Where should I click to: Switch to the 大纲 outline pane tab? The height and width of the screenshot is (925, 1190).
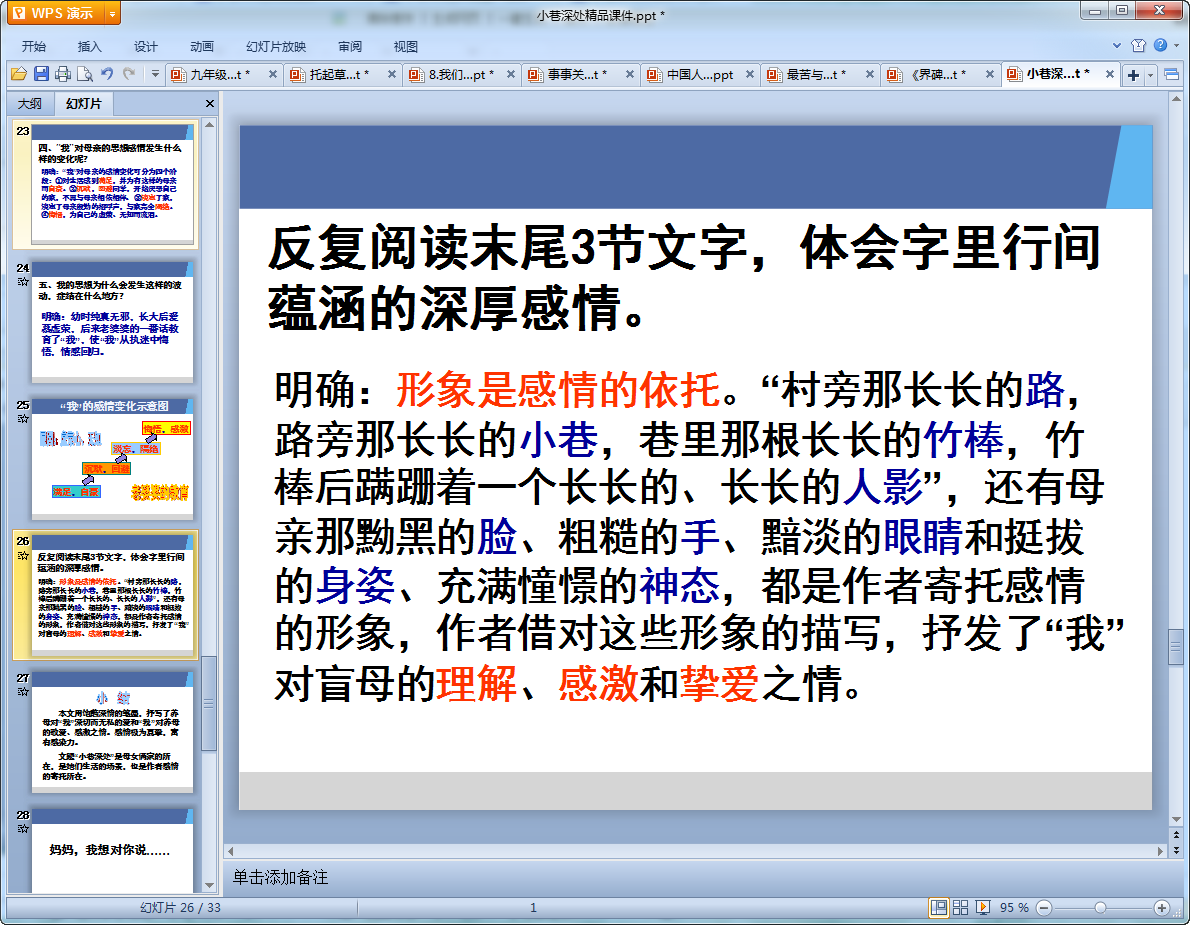pyautogui.click(x=30, y=103)
